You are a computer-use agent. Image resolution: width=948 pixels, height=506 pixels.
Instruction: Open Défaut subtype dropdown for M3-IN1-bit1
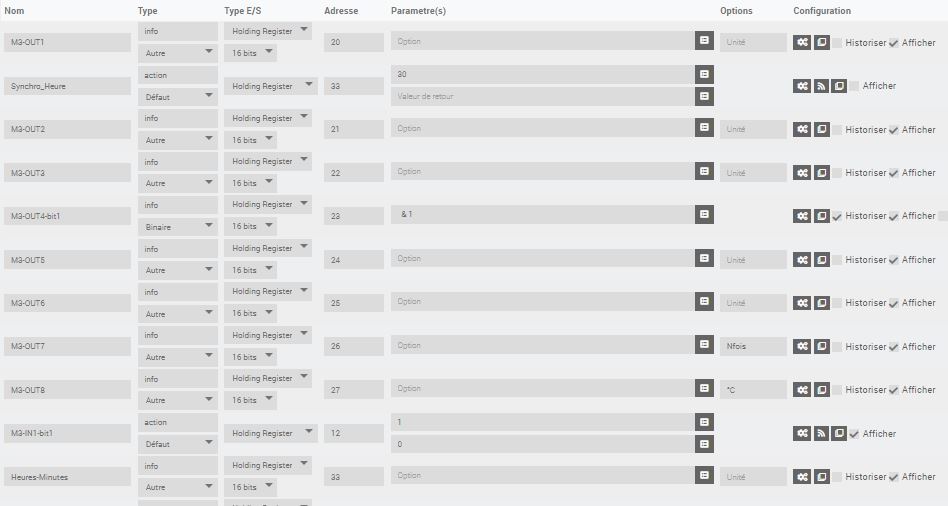(x=178, y=444)
